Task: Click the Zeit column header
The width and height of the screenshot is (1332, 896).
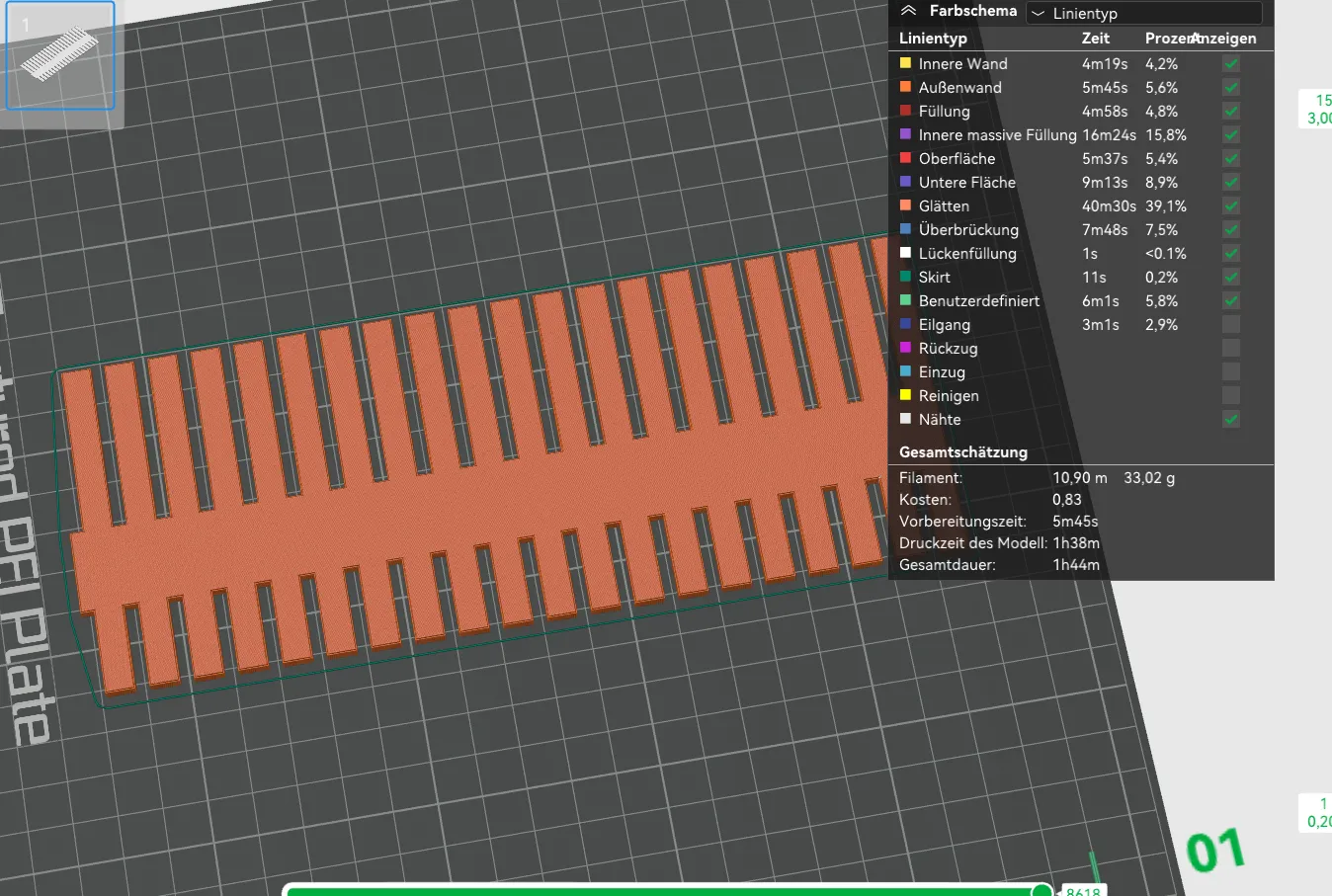Action: [x=1095, y=39]
